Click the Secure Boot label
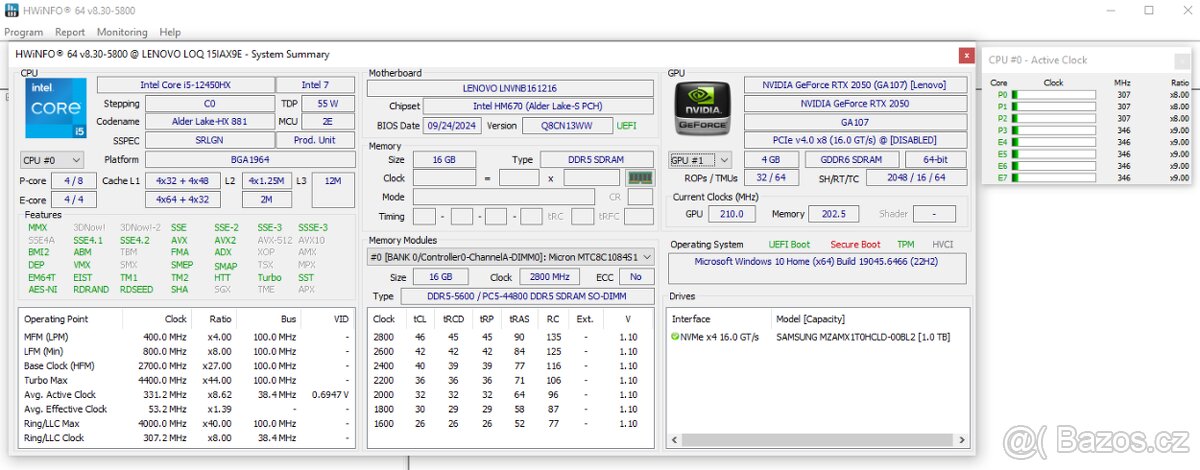 tap(855, 244)
